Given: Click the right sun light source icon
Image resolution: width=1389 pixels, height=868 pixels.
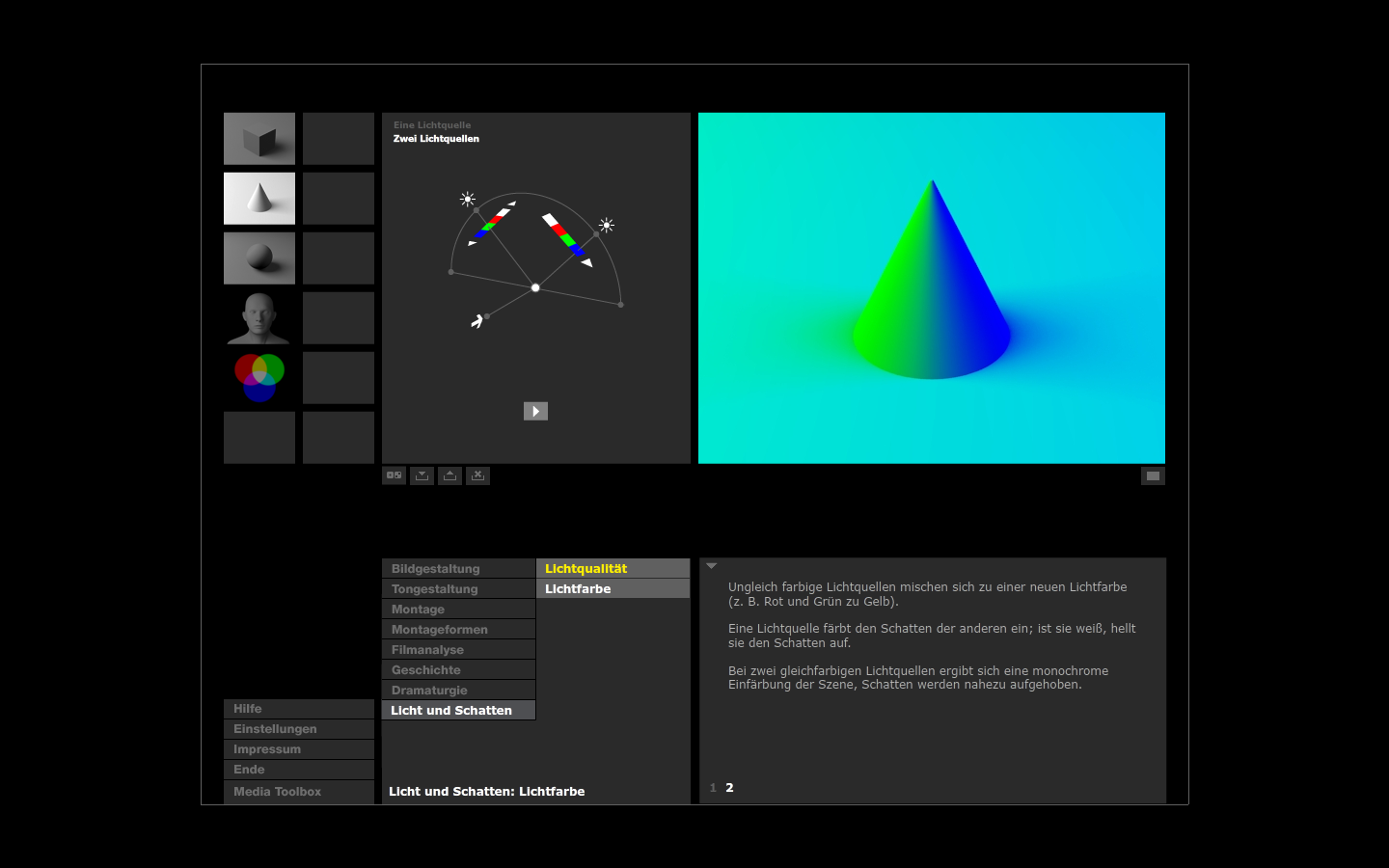Looking at the screenshot, I should pos(607,226).
